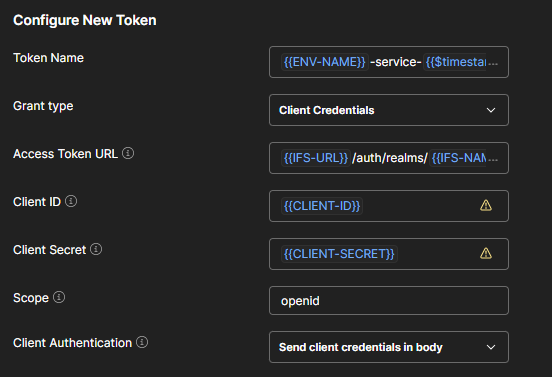Expand the Client Authentication dropdown chevron
The height and width of the screenshot is (377, 552).
pos(491,347)
